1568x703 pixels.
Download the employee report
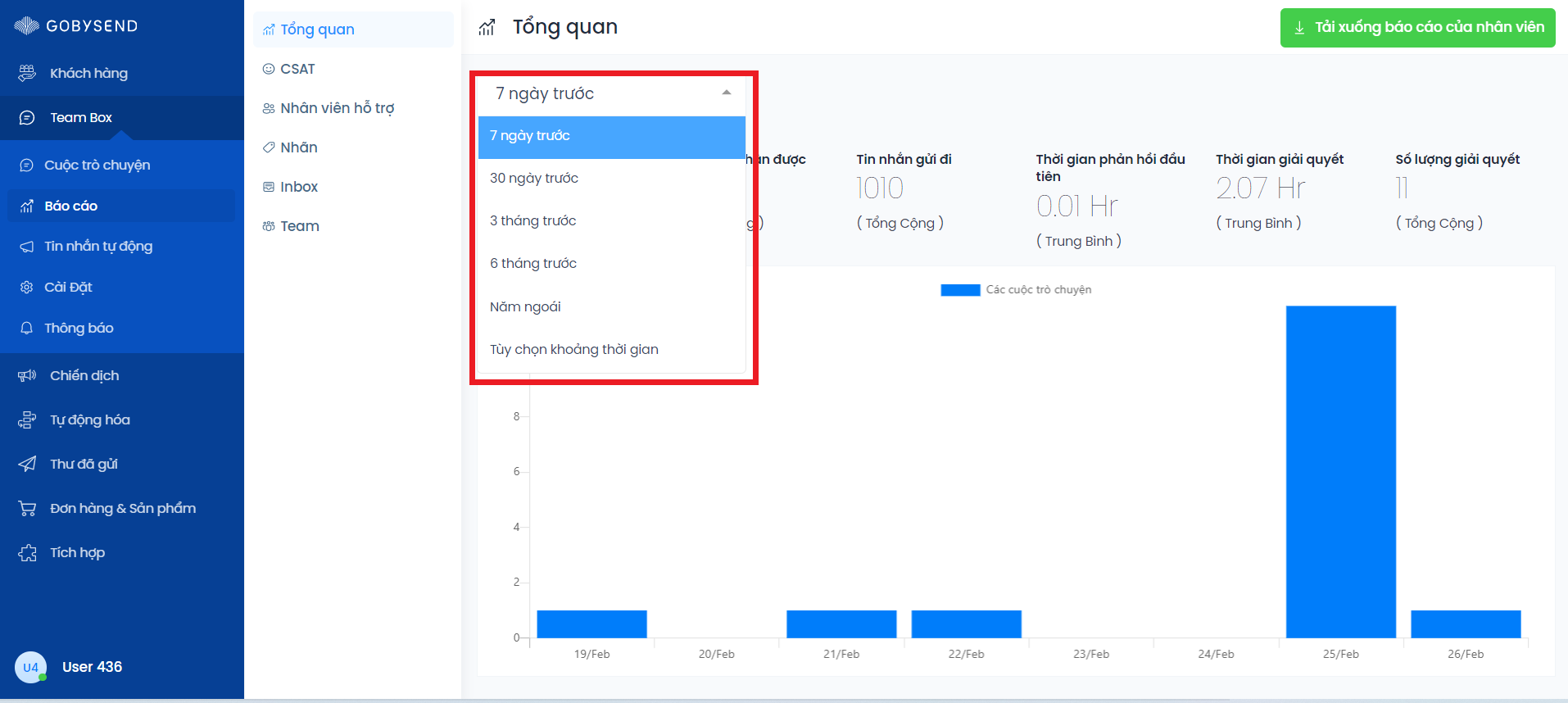click(x=1417, y=27)
